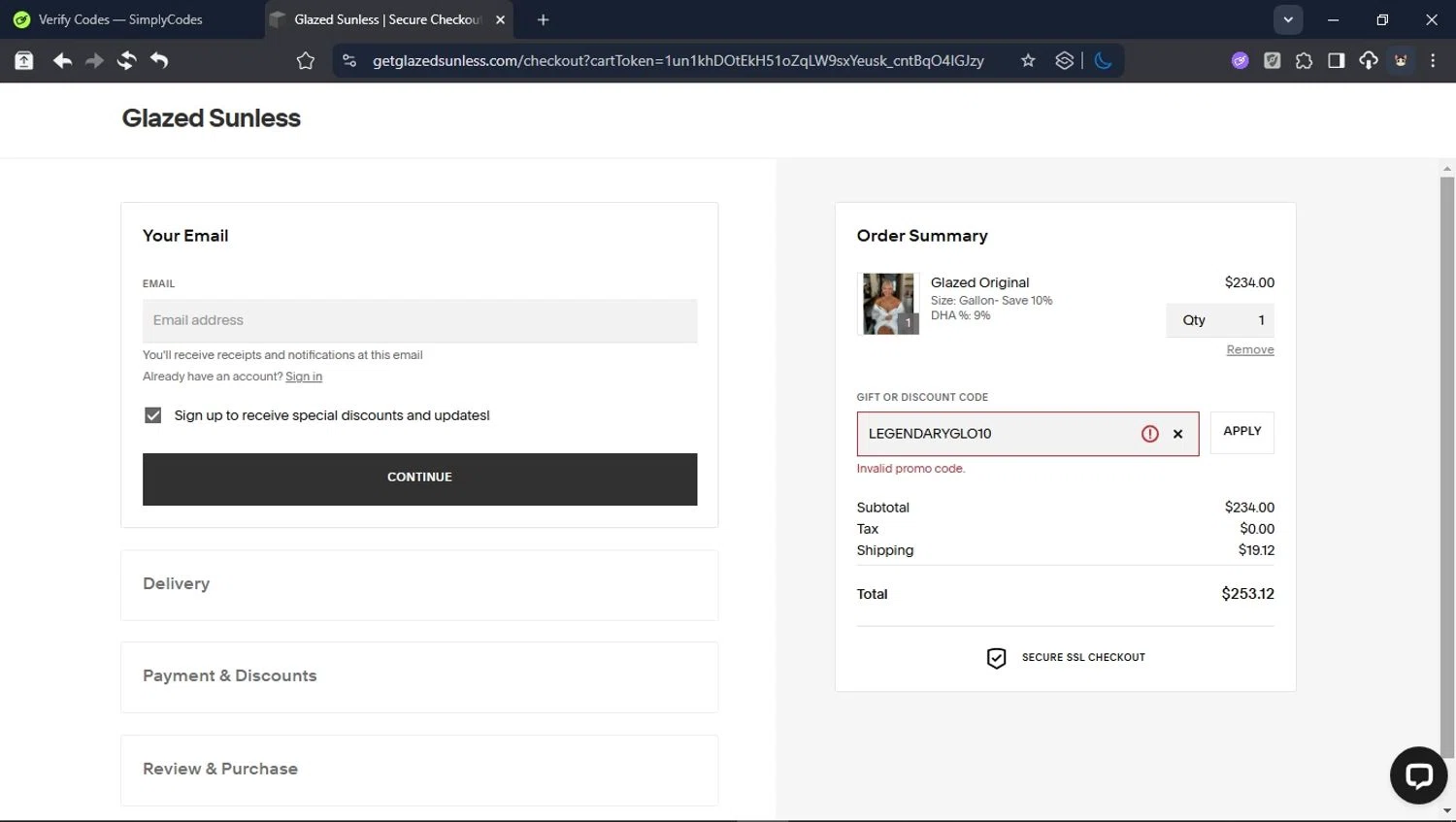The width and height of the screenshot is (1456, 822).
Task: Click the checkout URL address bar
Action: pos(678,61)
